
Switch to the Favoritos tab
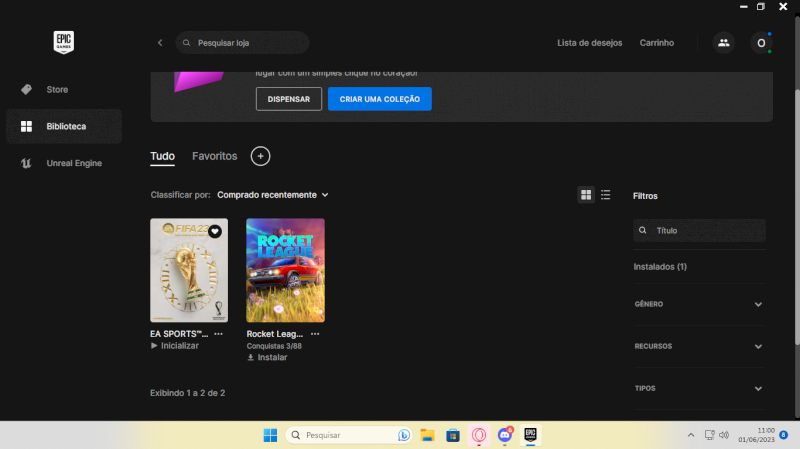coord(214,156)
